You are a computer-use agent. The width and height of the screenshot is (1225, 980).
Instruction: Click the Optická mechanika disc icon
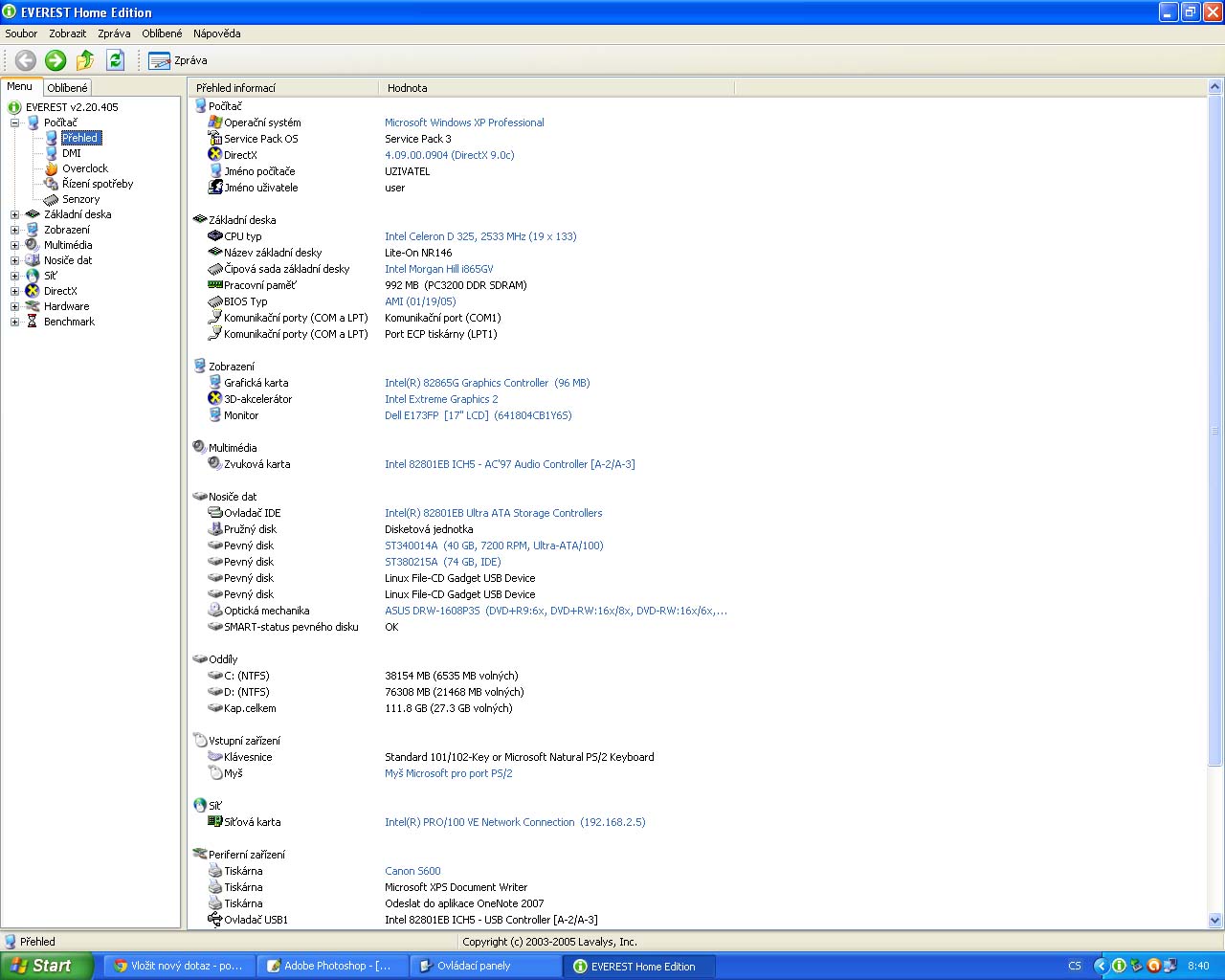coord(215,611)
